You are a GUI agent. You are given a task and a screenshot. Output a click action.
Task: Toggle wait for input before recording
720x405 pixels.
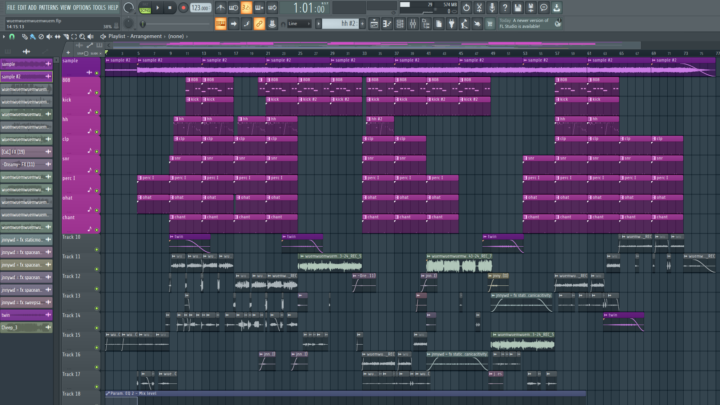(233, 8)
